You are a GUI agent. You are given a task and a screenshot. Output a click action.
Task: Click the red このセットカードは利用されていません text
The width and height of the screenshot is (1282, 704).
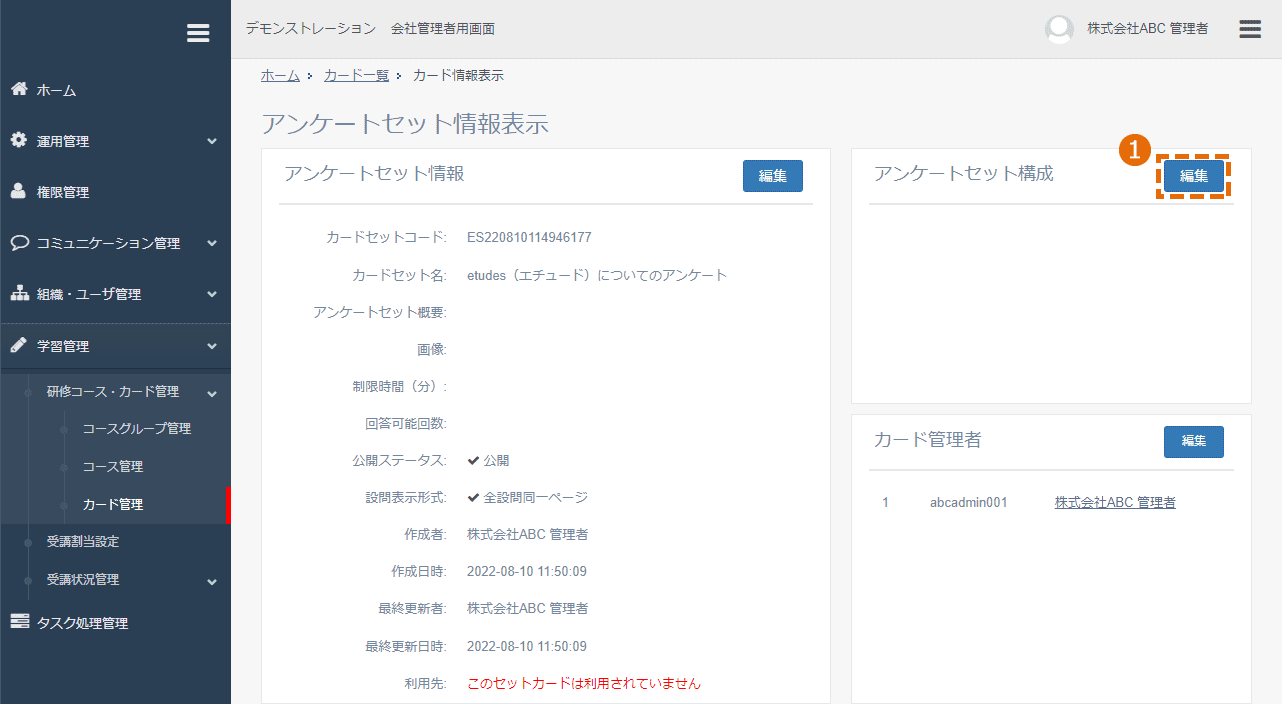coord(584,684)
